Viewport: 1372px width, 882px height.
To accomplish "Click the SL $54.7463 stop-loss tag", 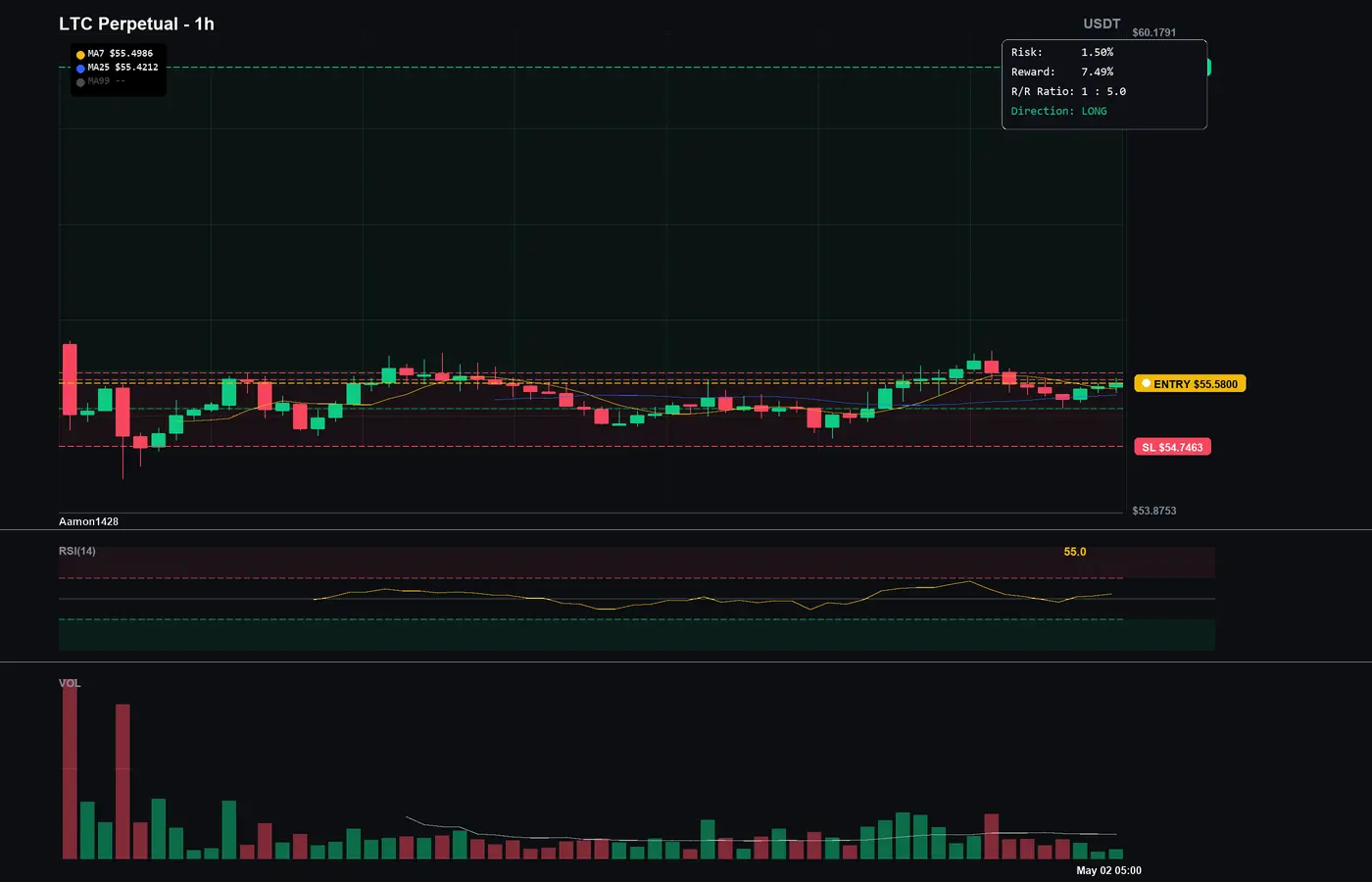I will pyautogui.click(x=1172, y=447).
